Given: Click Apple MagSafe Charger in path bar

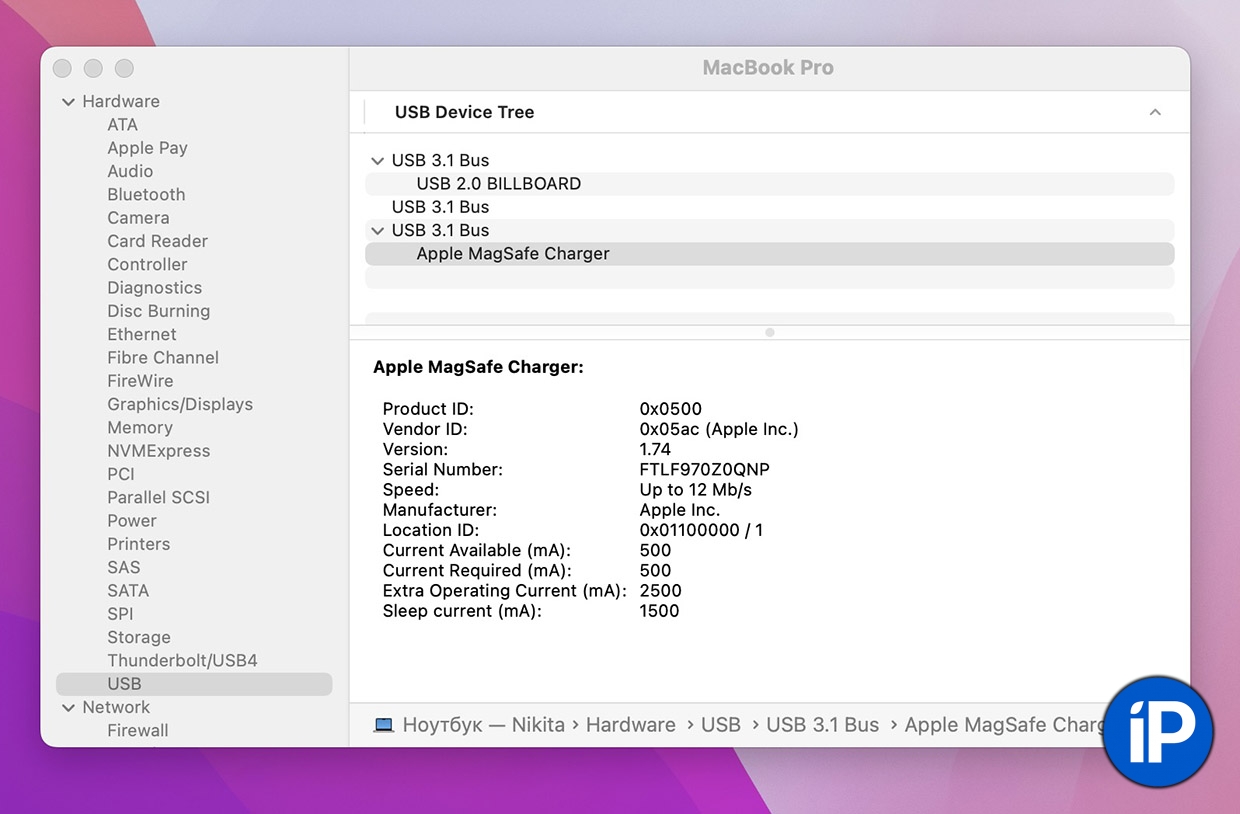Looking at the screenshot, I should (1005, 725).
